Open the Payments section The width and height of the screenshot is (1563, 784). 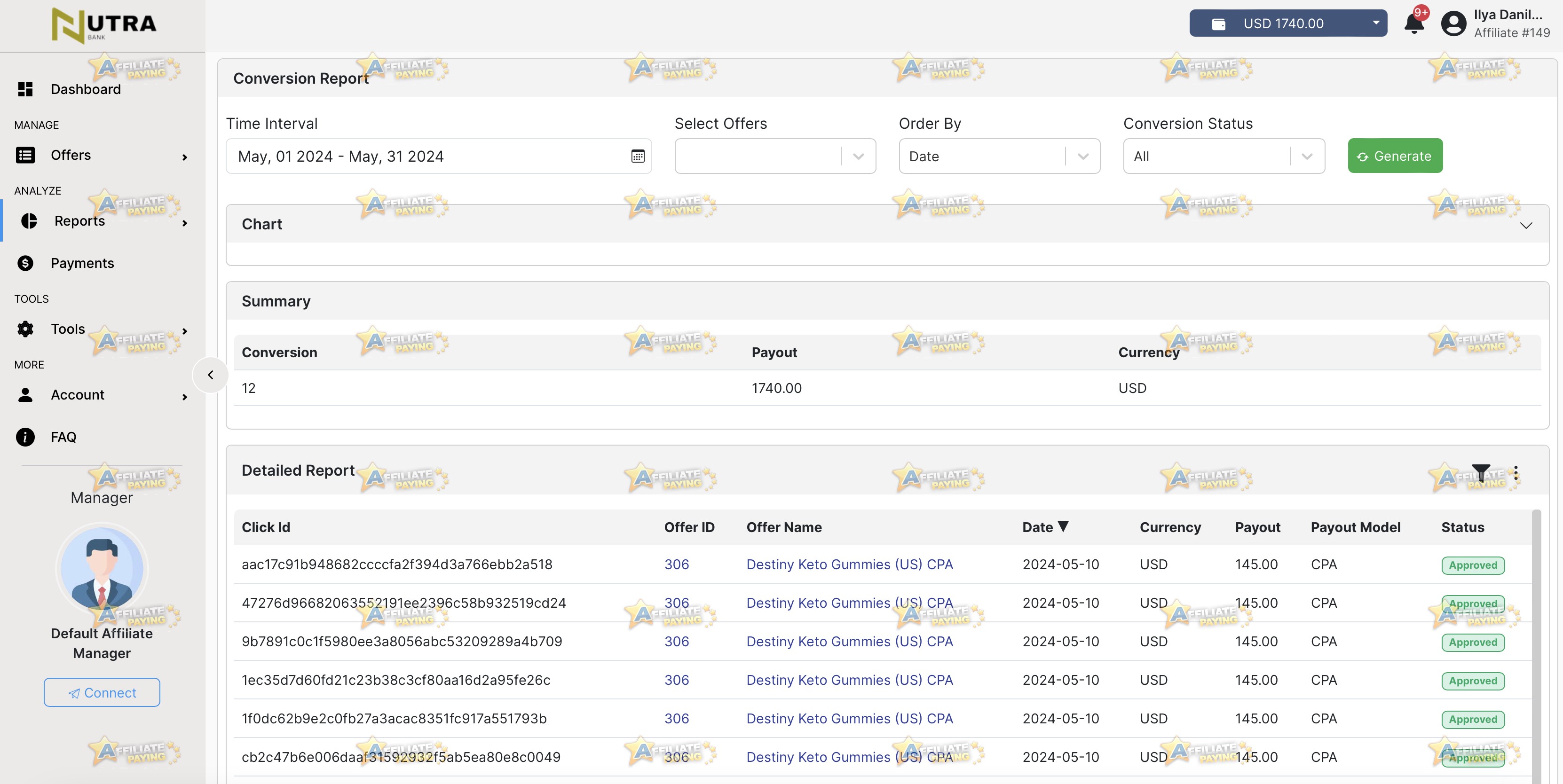point(82,263)
